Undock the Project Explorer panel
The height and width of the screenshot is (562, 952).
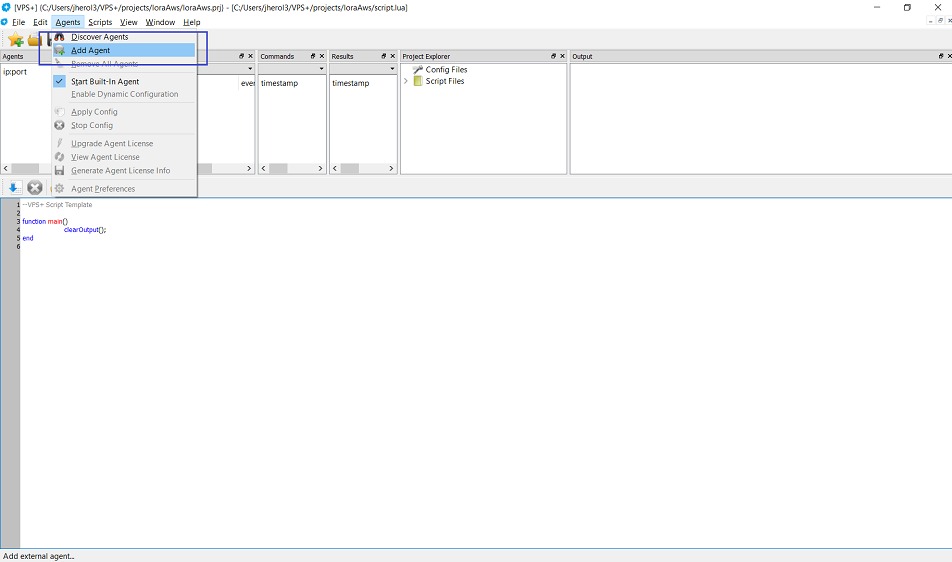(x=553, y=57)
